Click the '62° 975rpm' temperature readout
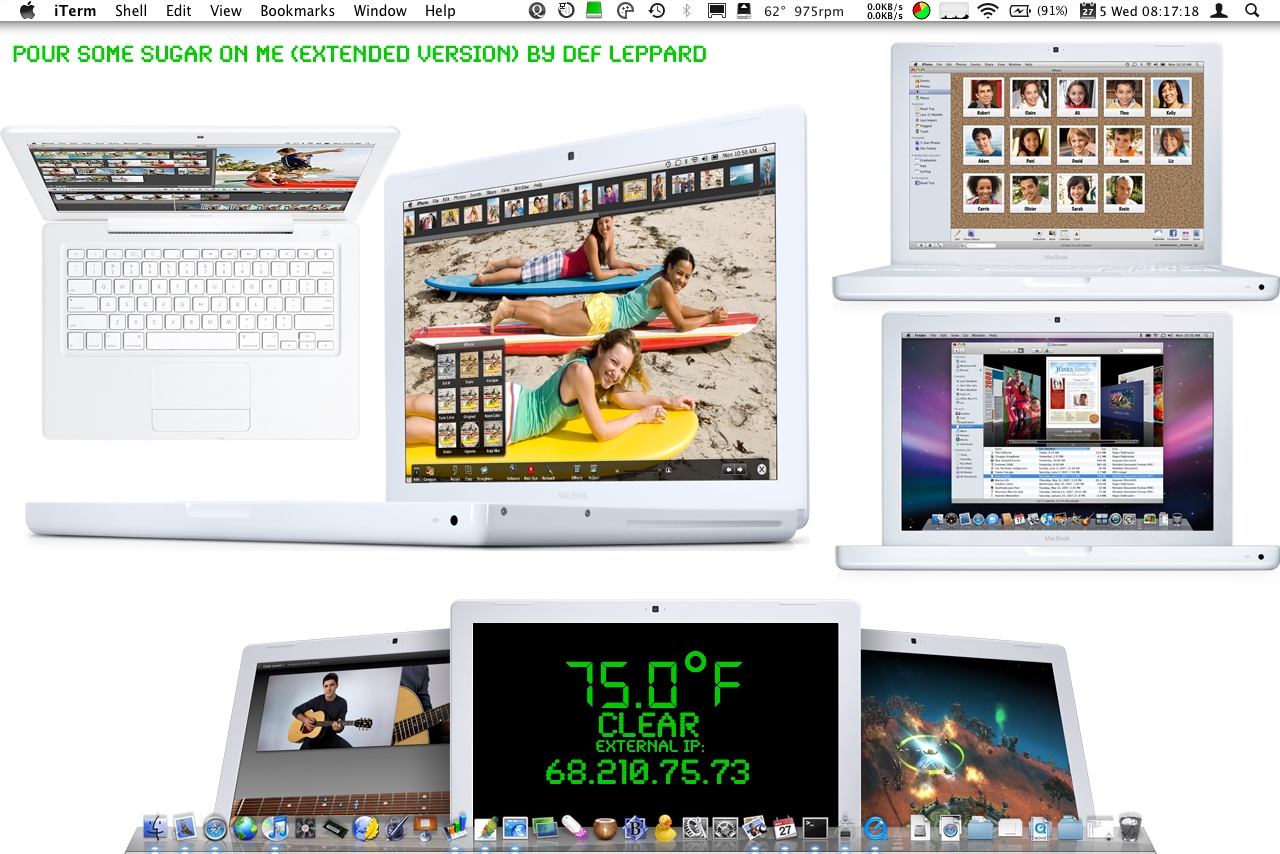Viewport: 1280px width, 854px height. (x=806, y=11)
